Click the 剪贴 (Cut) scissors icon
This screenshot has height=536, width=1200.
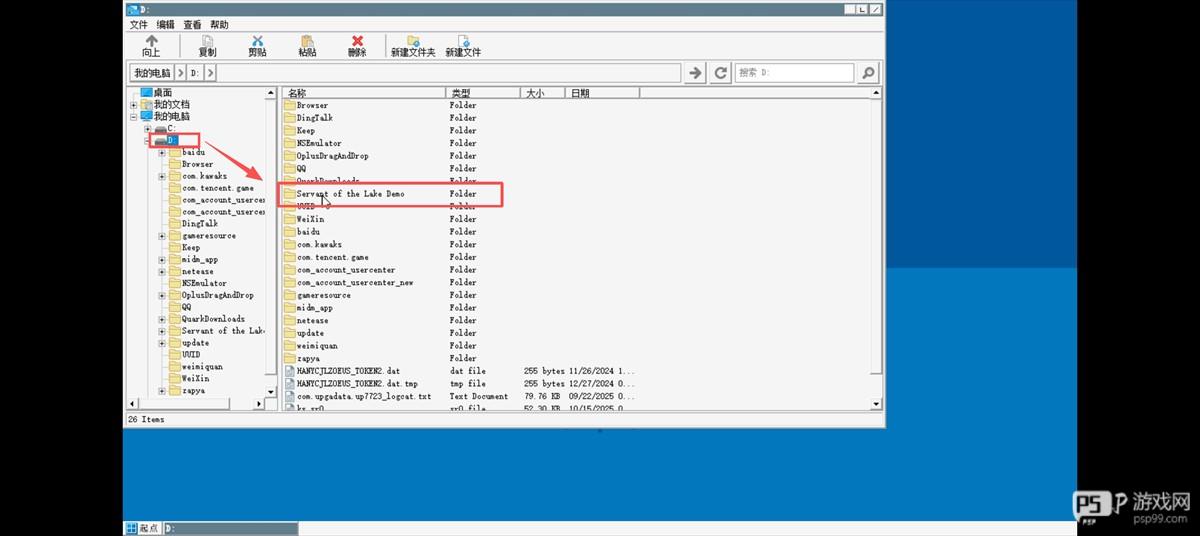click(x=257, y=45)
